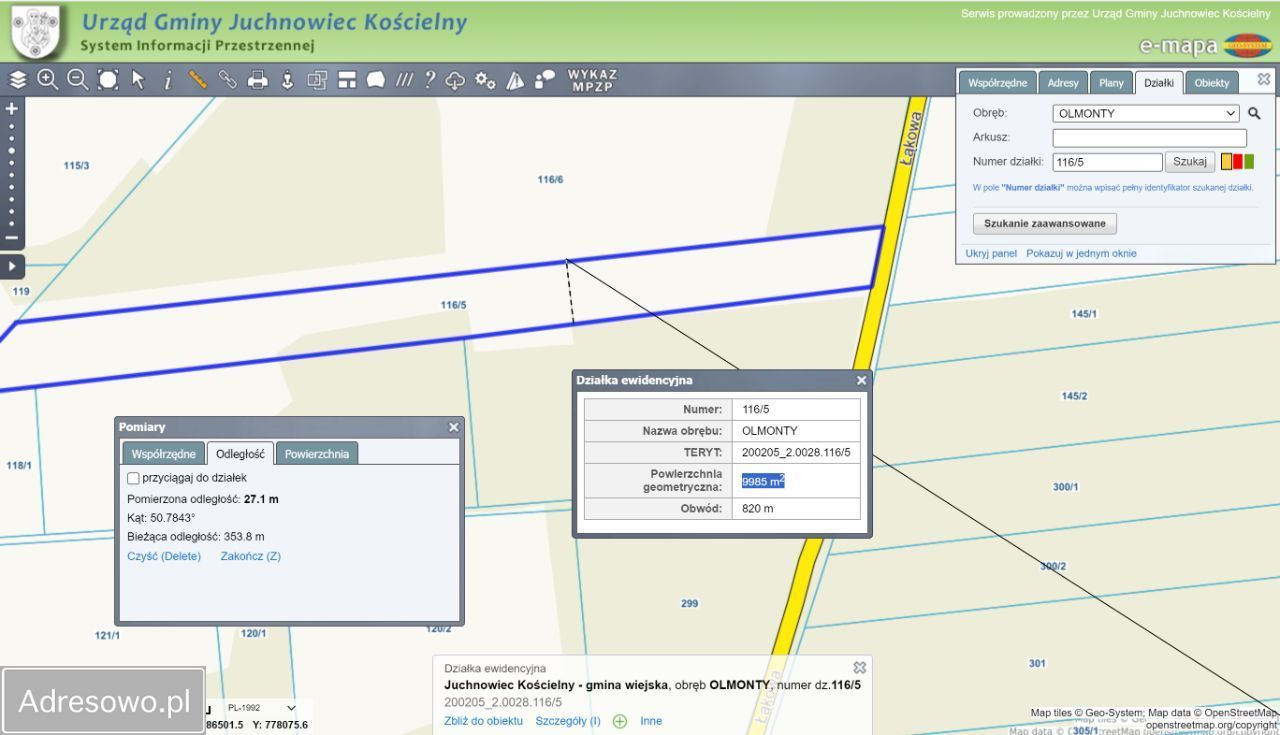Image resolution: width=1280 pixels, height=735 pixels.
Task: Click the question mark help icon
Action: (x=430, y=80)
